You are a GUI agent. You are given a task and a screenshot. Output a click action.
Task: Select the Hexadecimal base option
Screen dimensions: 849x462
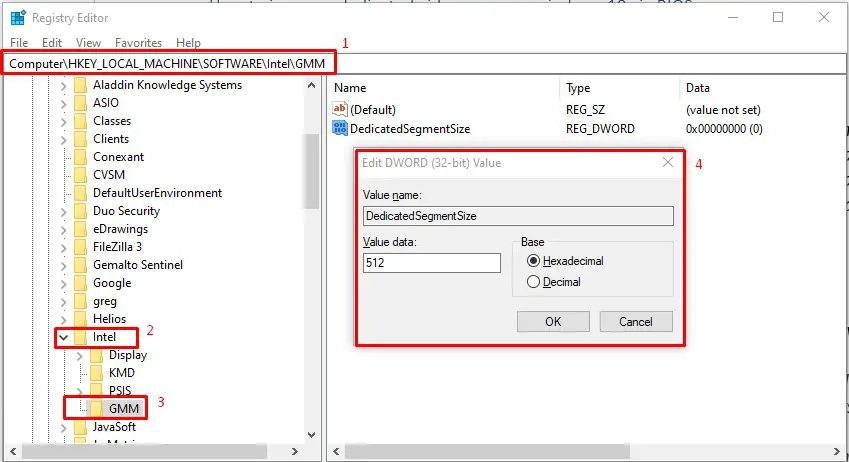(x=533, y=261)
